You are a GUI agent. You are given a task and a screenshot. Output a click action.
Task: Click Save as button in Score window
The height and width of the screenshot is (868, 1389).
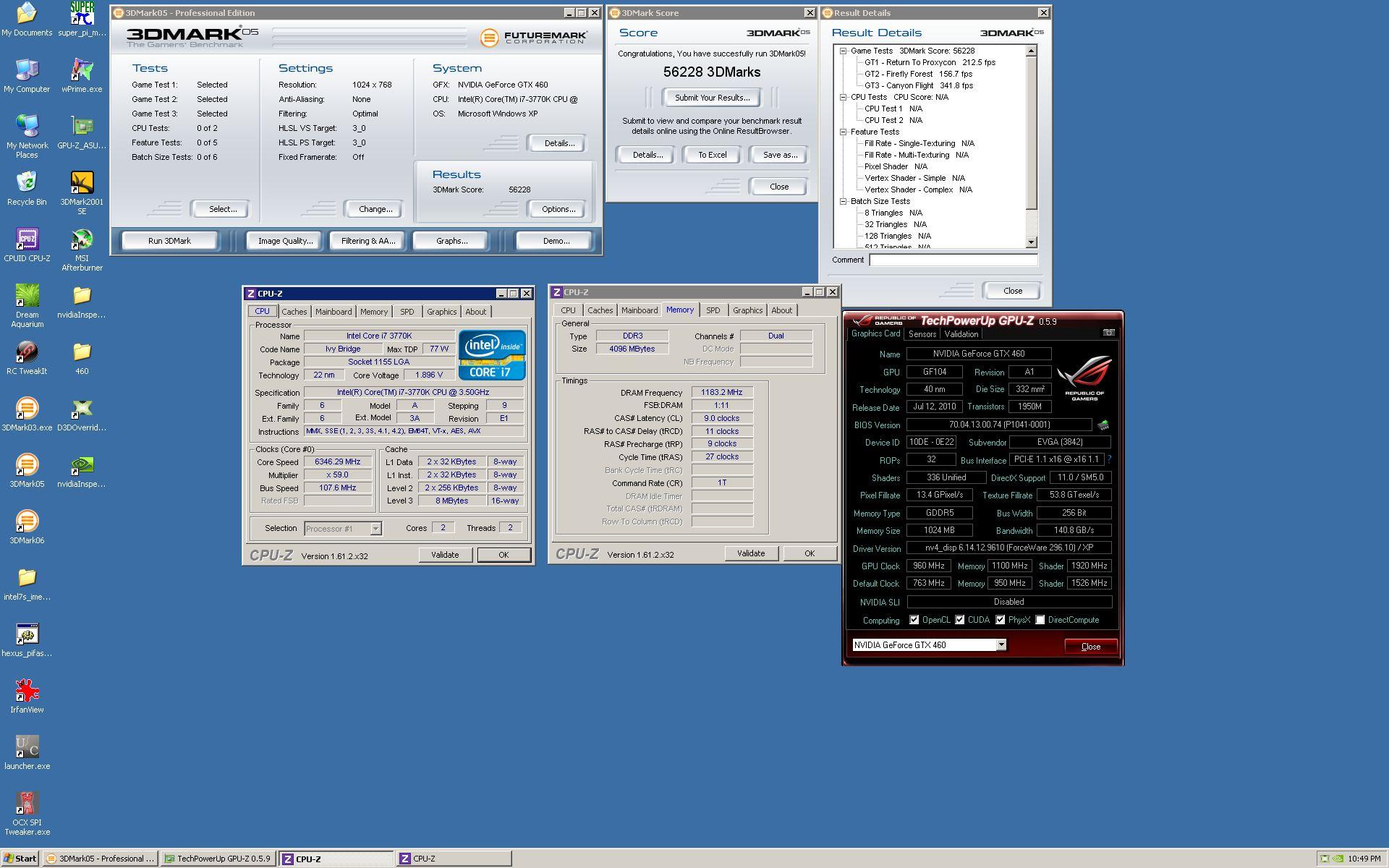(x=779, y=155)
